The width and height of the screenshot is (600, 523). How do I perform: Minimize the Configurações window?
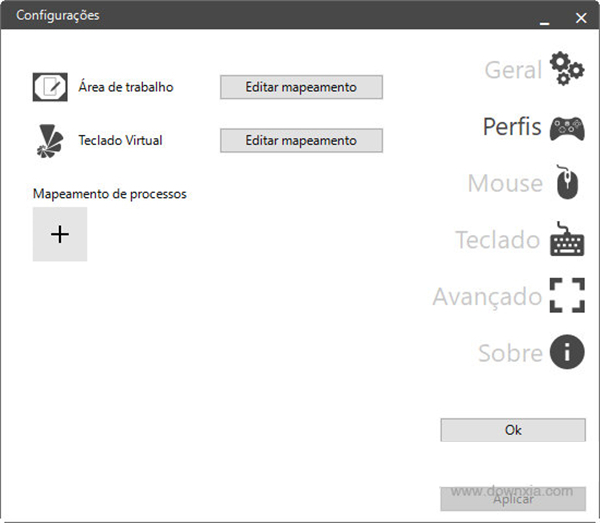coord(545,18)
